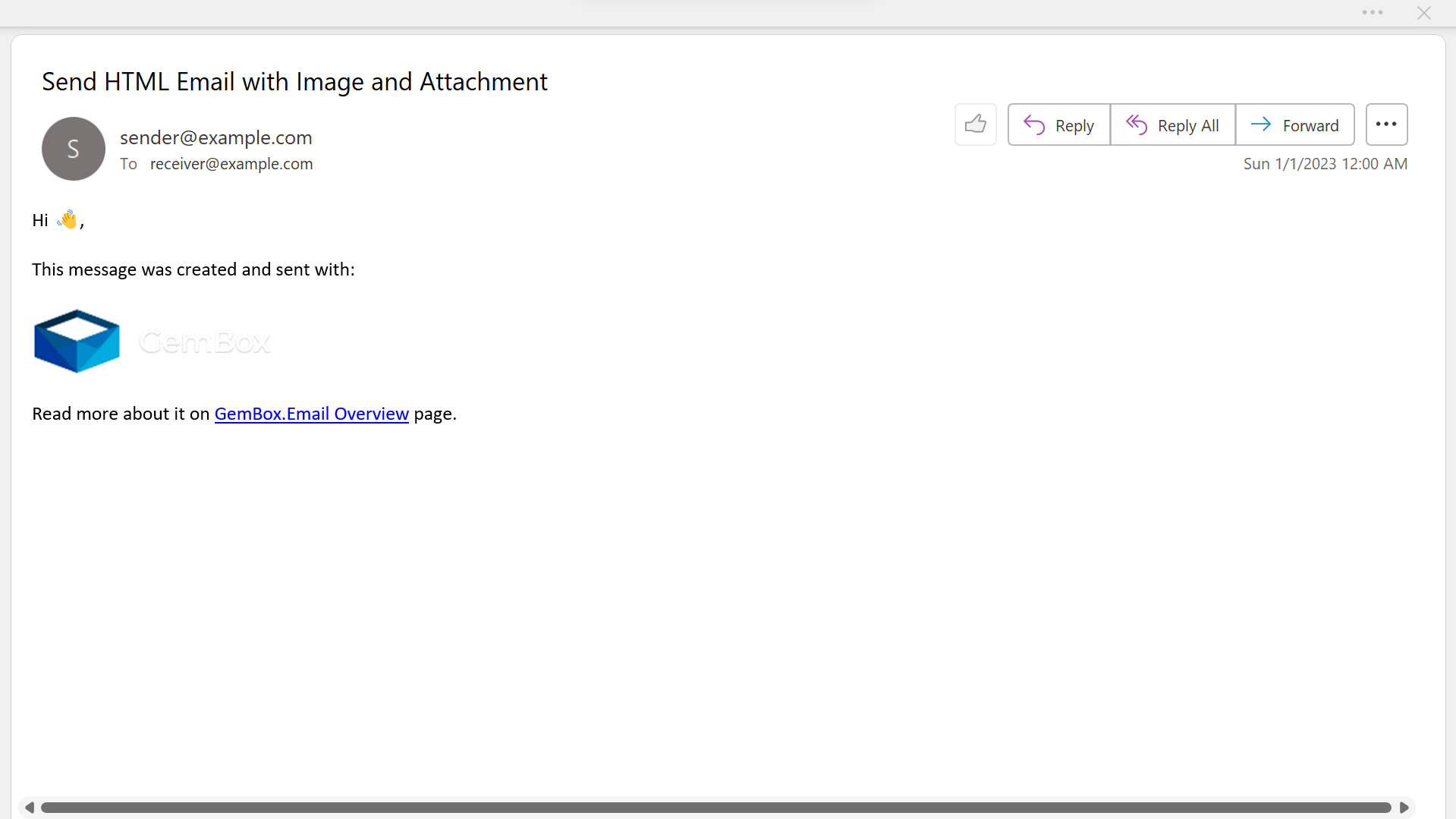Forward this email message
Image resolution: width=1456 pixels, height=819 pixels.
coord(1294,124)
